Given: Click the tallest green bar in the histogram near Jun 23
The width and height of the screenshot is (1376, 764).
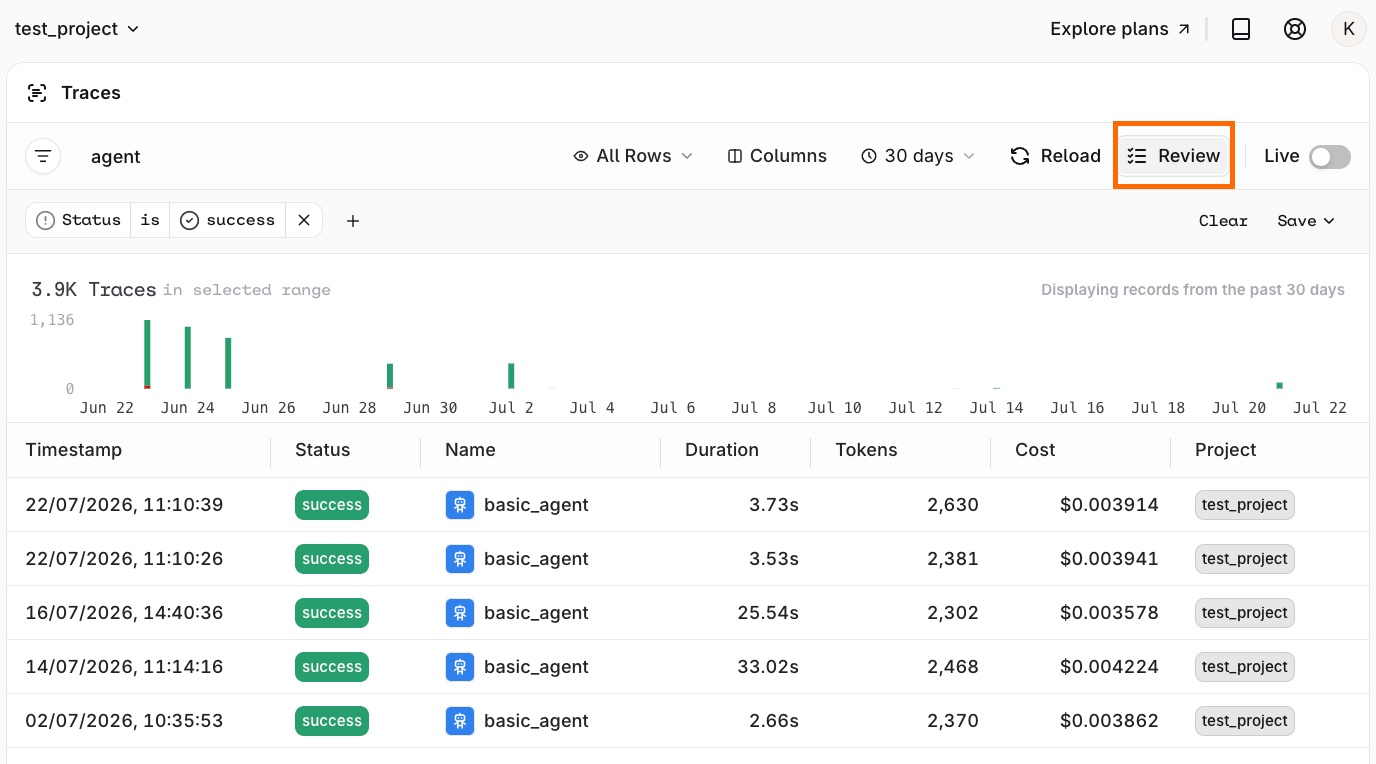Looking at the screenshot, I should 147,354.
